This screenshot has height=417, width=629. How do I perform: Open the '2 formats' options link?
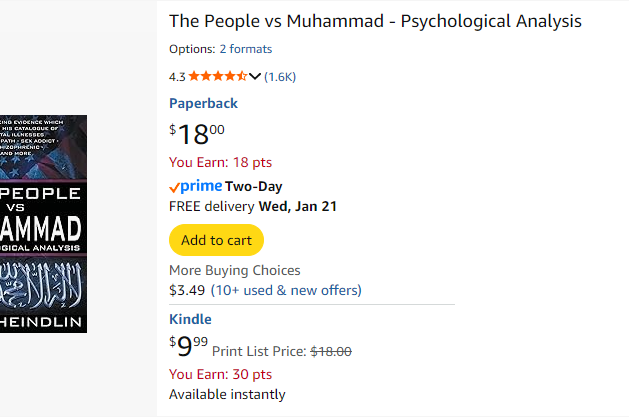(x=245, y=49)
